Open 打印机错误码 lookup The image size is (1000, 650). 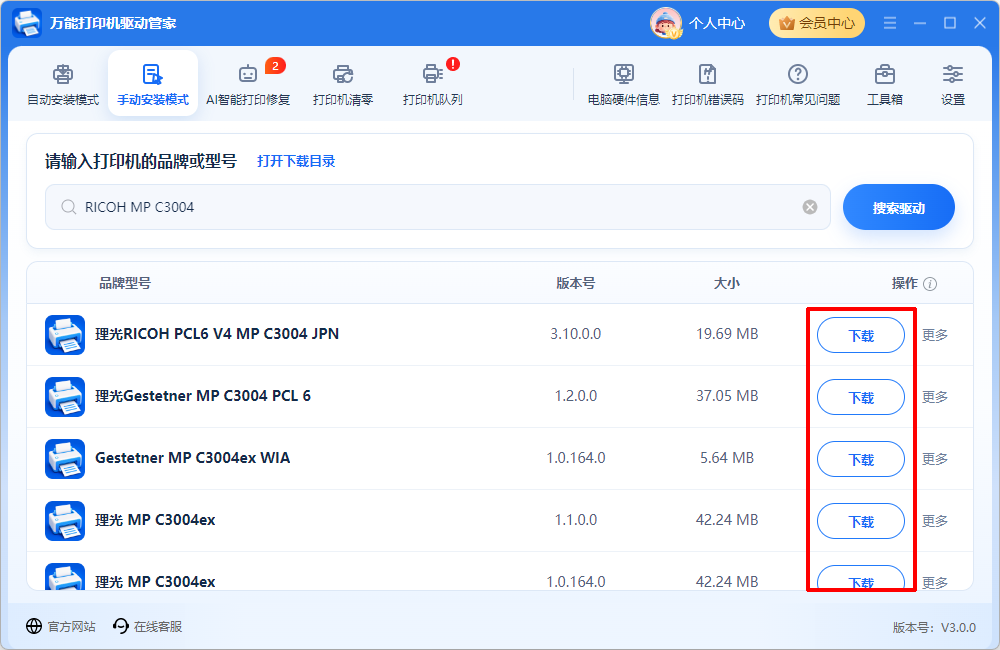(708, 84)
